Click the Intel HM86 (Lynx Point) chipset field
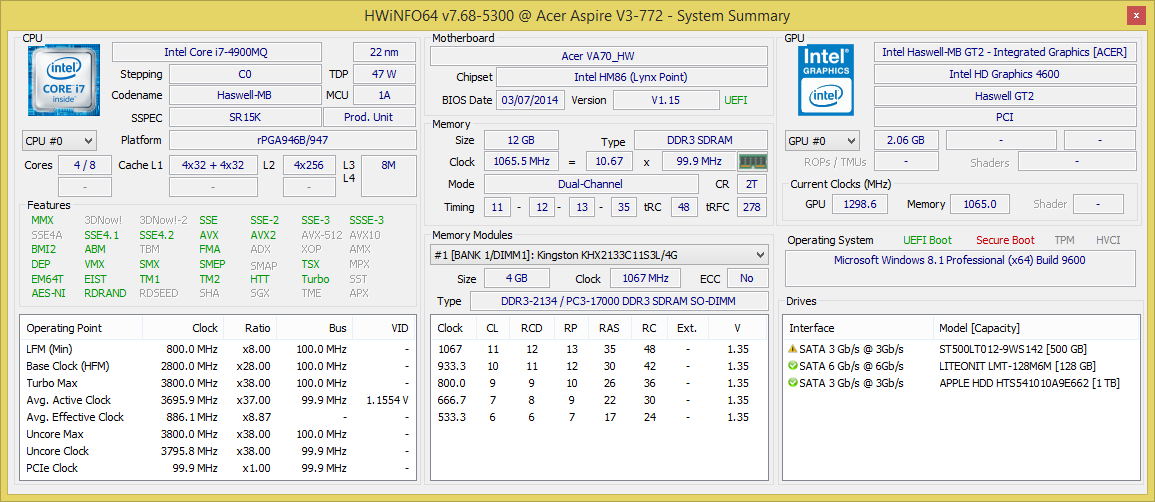1155x502 pixels. [632, 77]
